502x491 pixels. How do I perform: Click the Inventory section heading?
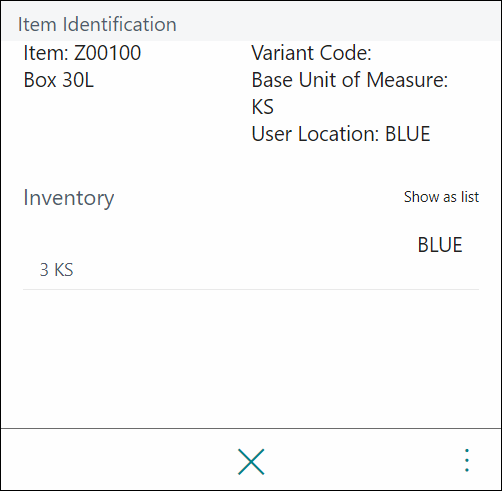[69, 198]
